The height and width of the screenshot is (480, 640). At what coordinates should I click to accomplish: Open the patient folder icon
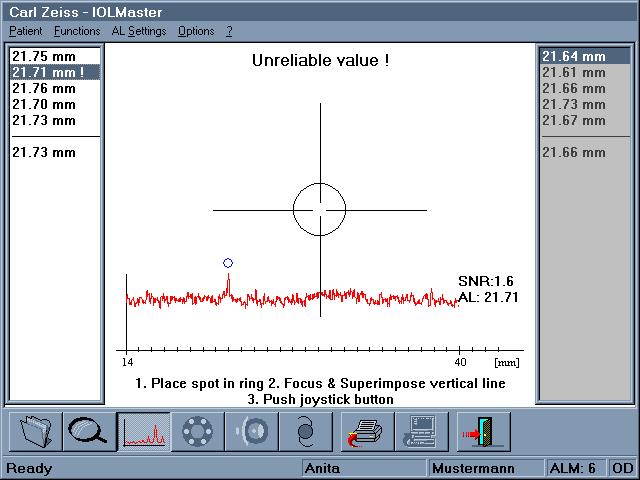pyautogui.click(x=35, y=432)
